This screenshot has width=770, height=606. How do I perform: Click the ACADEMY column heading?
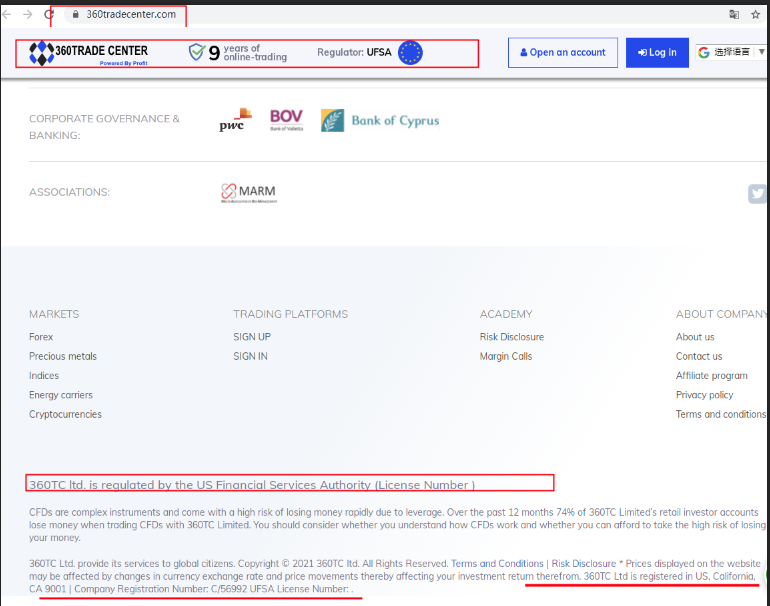click(506, 314)
